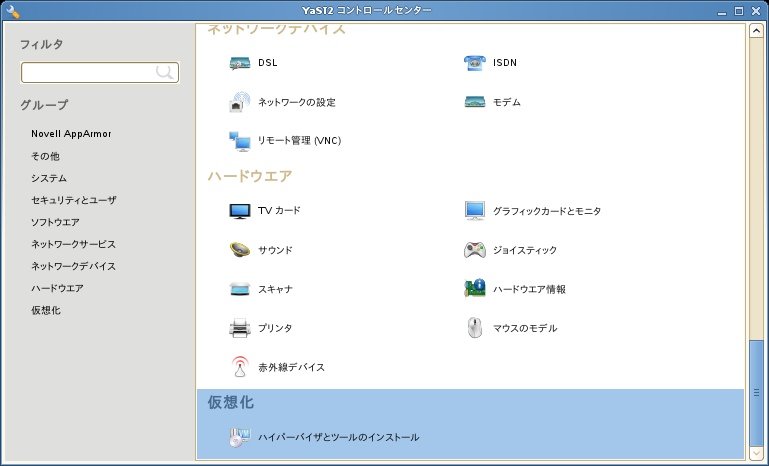Click the DSL label text
769x466 pixels.
click(268, 63)
